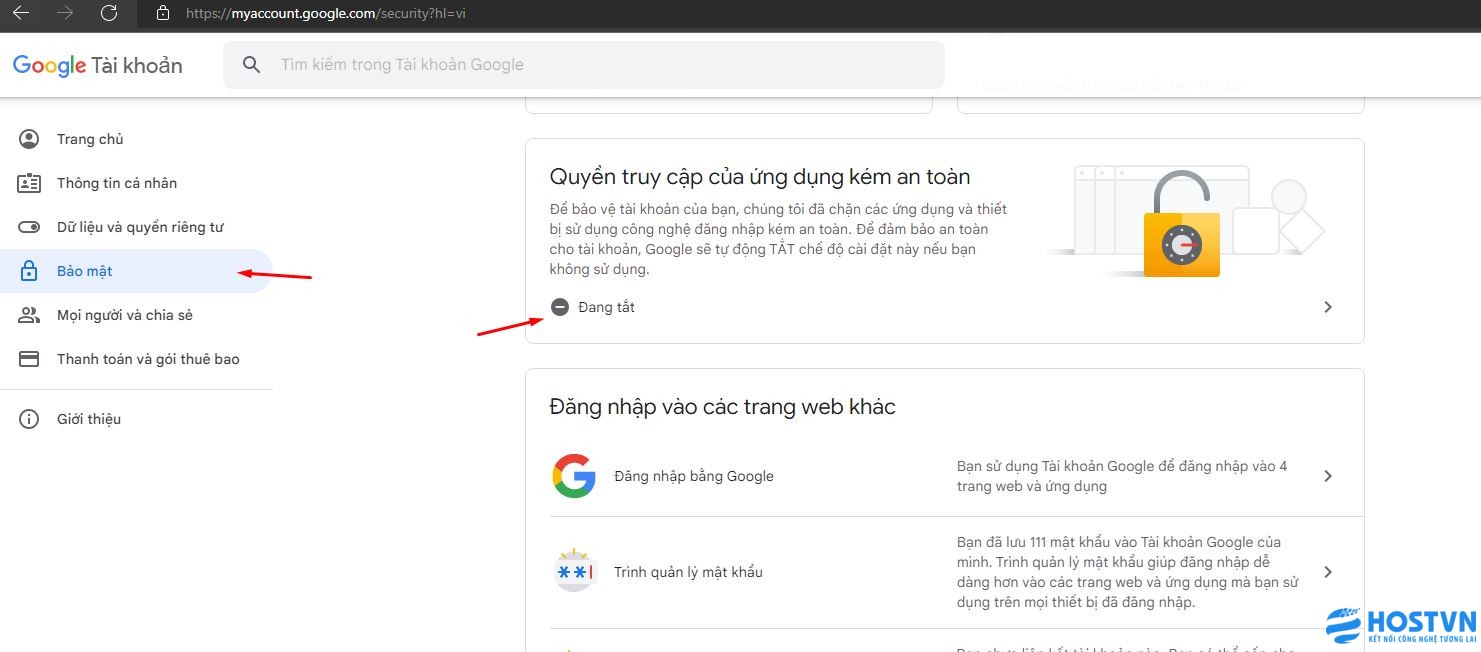This screenshot has height=652, width=1481.
Task: Click the myaccount.google.com address URL
Action: [x=326, y=14]
